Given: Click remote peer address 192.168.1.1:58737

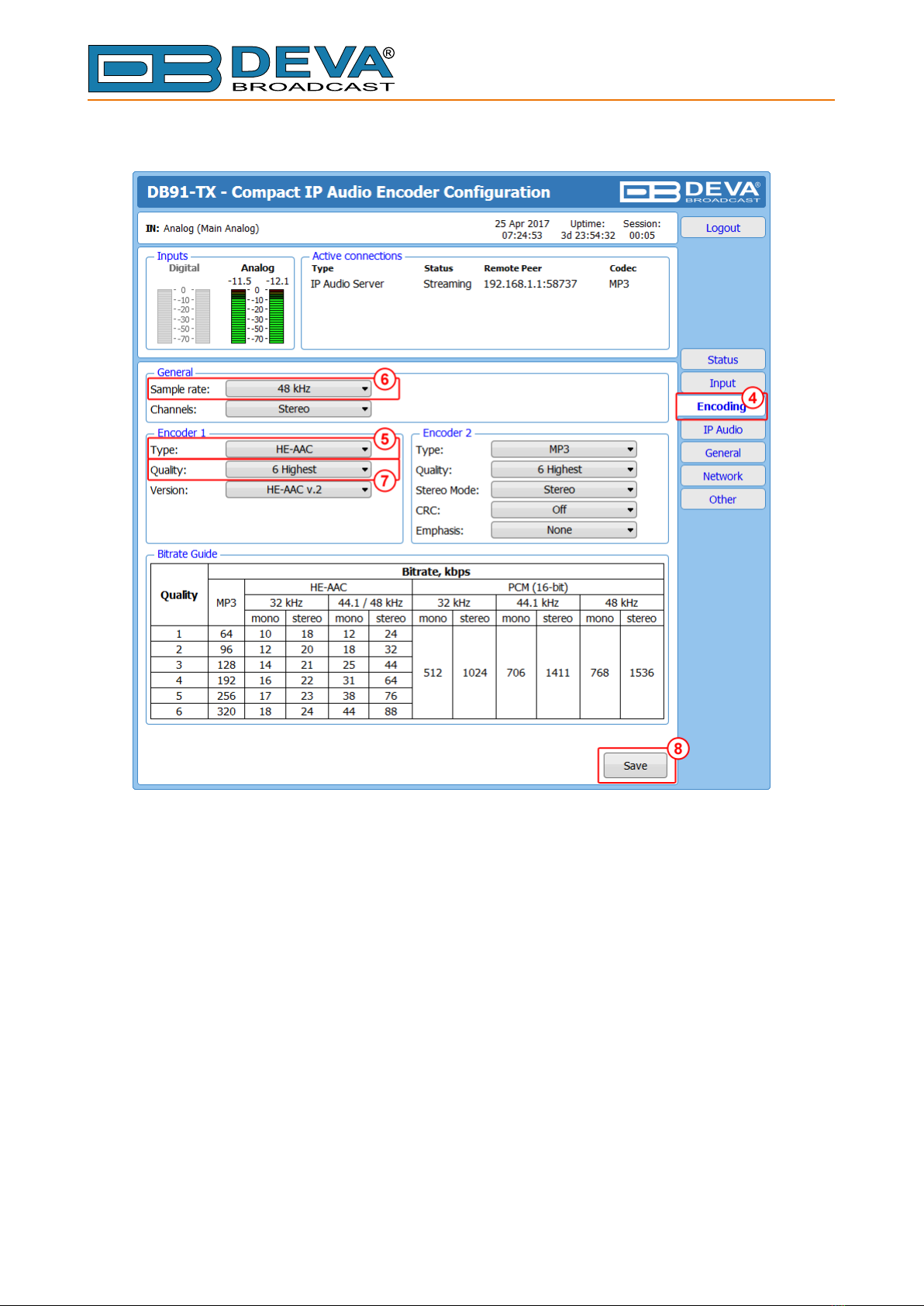Looking at the screenshot, I should (530, 284).
